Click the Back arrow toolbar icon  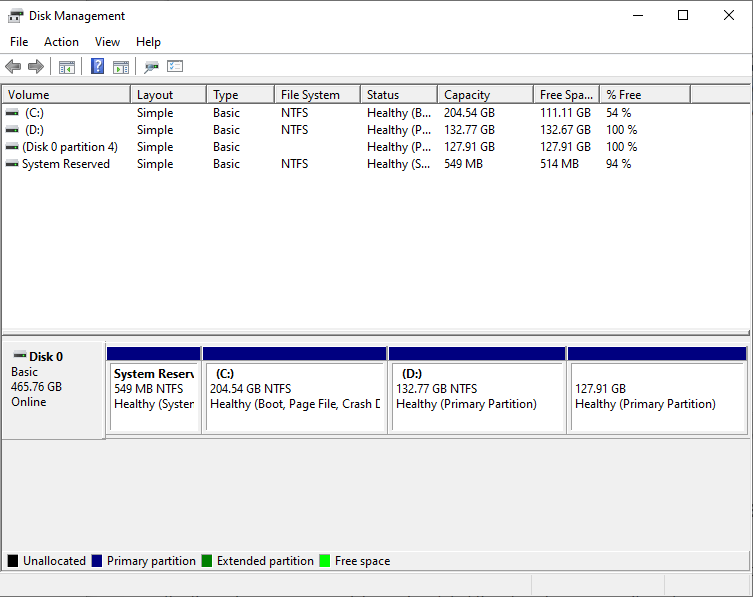pos(13,67)
